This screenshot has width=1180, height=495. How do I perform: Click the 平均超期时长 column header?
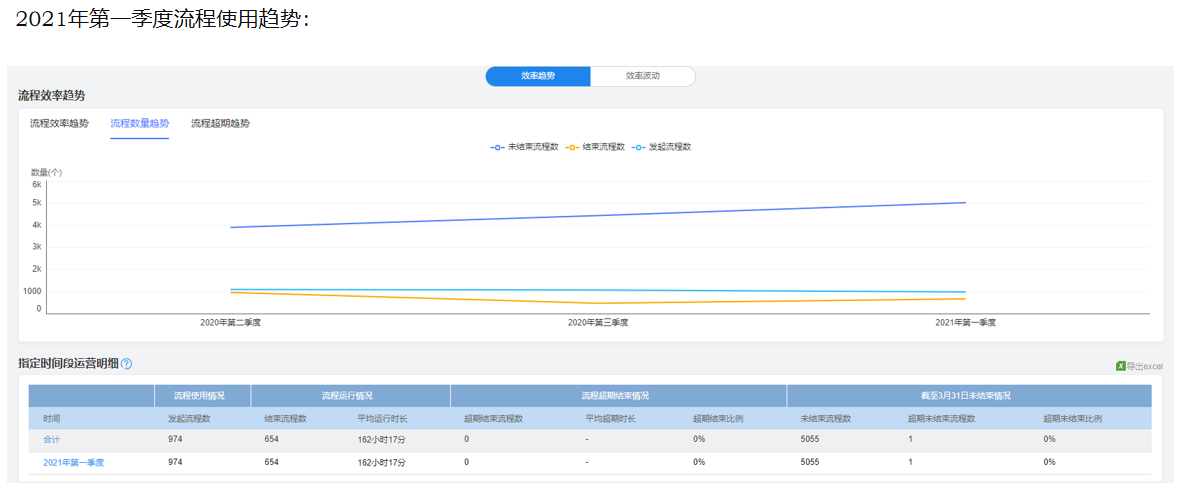(x=610, y=418)
